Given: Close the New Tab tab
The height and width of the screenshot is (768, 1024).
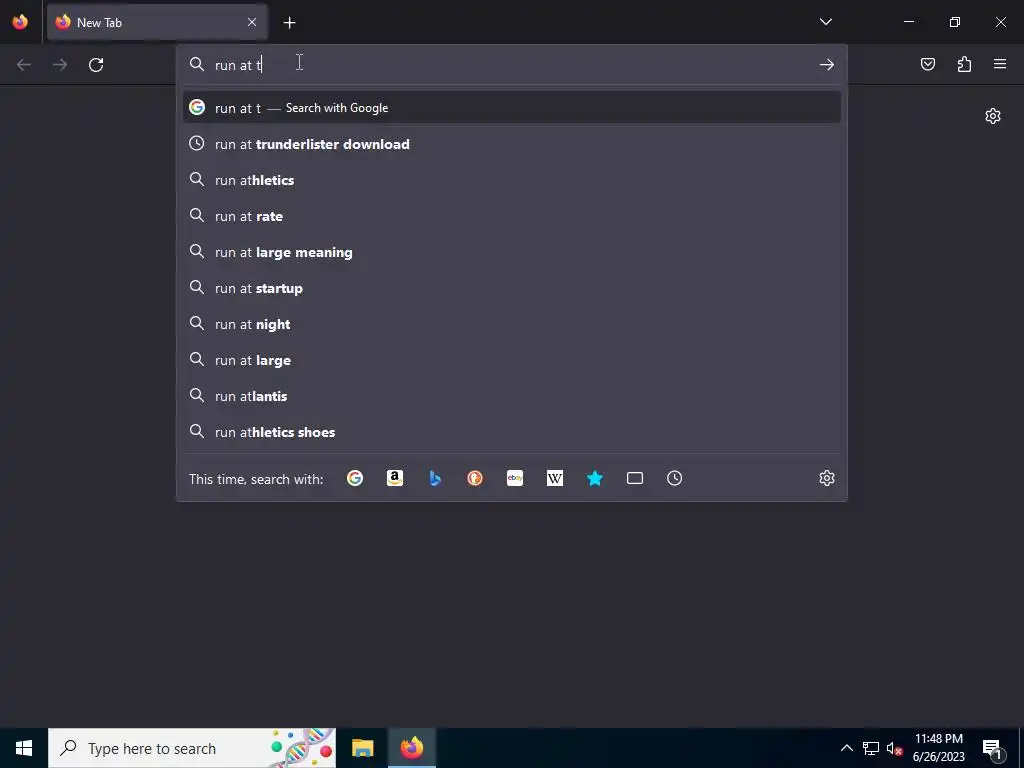Looking at the screenshot, I should (x=252, y=22).
